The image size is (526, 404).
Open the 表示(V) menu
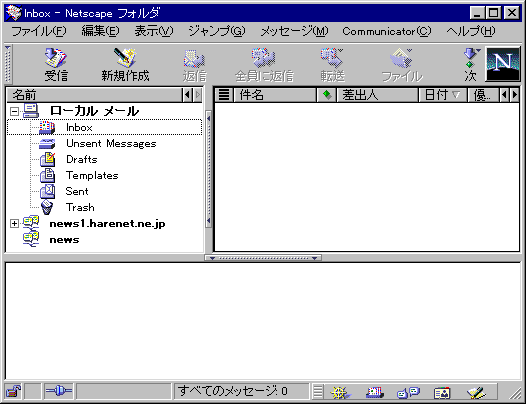(x=154, y=32)
